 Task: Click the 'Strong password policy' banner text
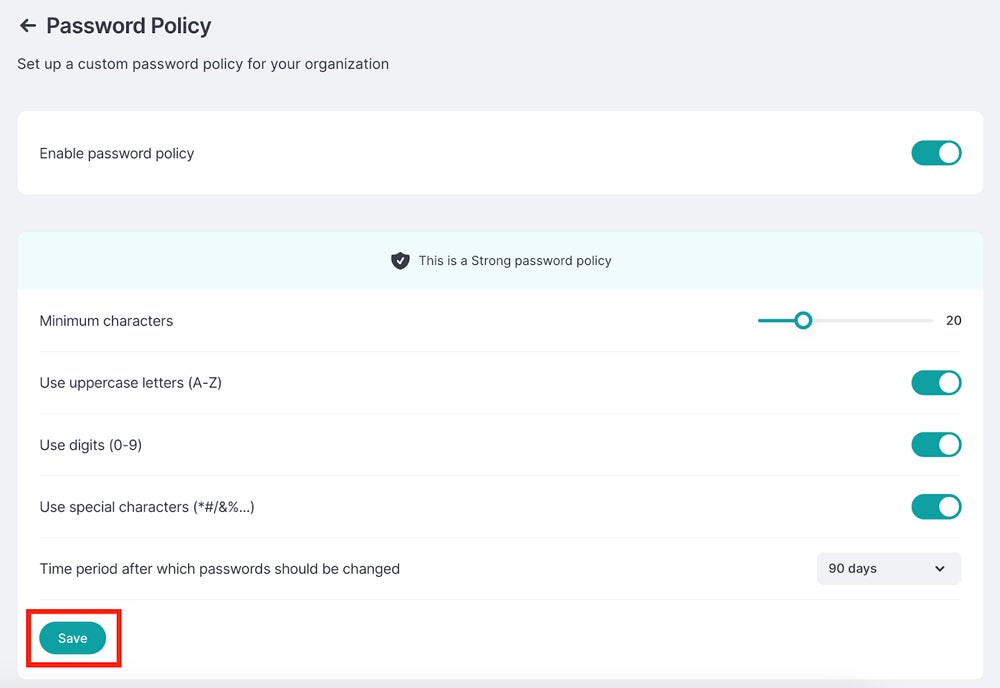point(515,260)
